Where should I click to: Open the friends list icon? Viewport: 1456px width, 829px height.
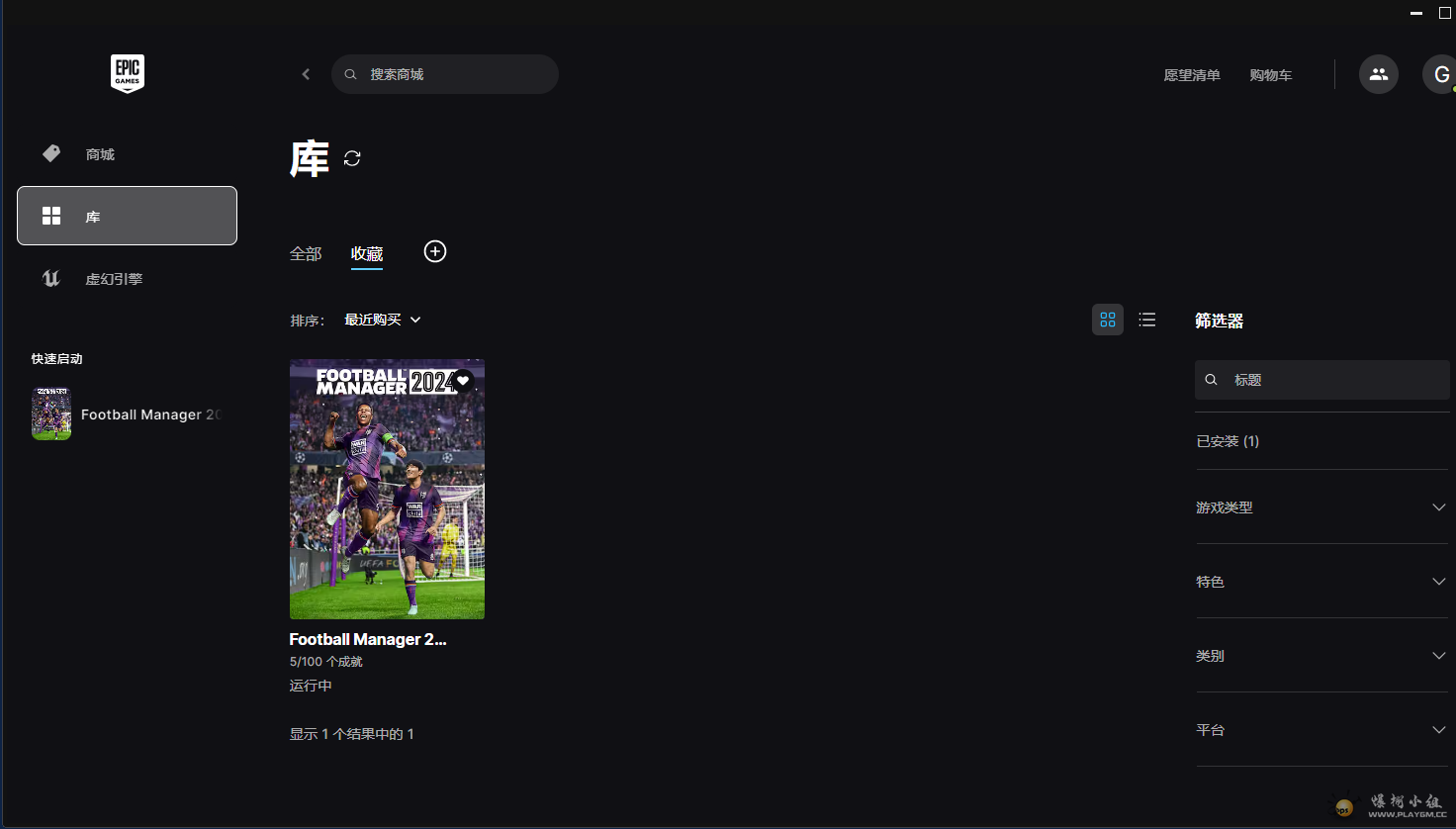[1378, 74]
